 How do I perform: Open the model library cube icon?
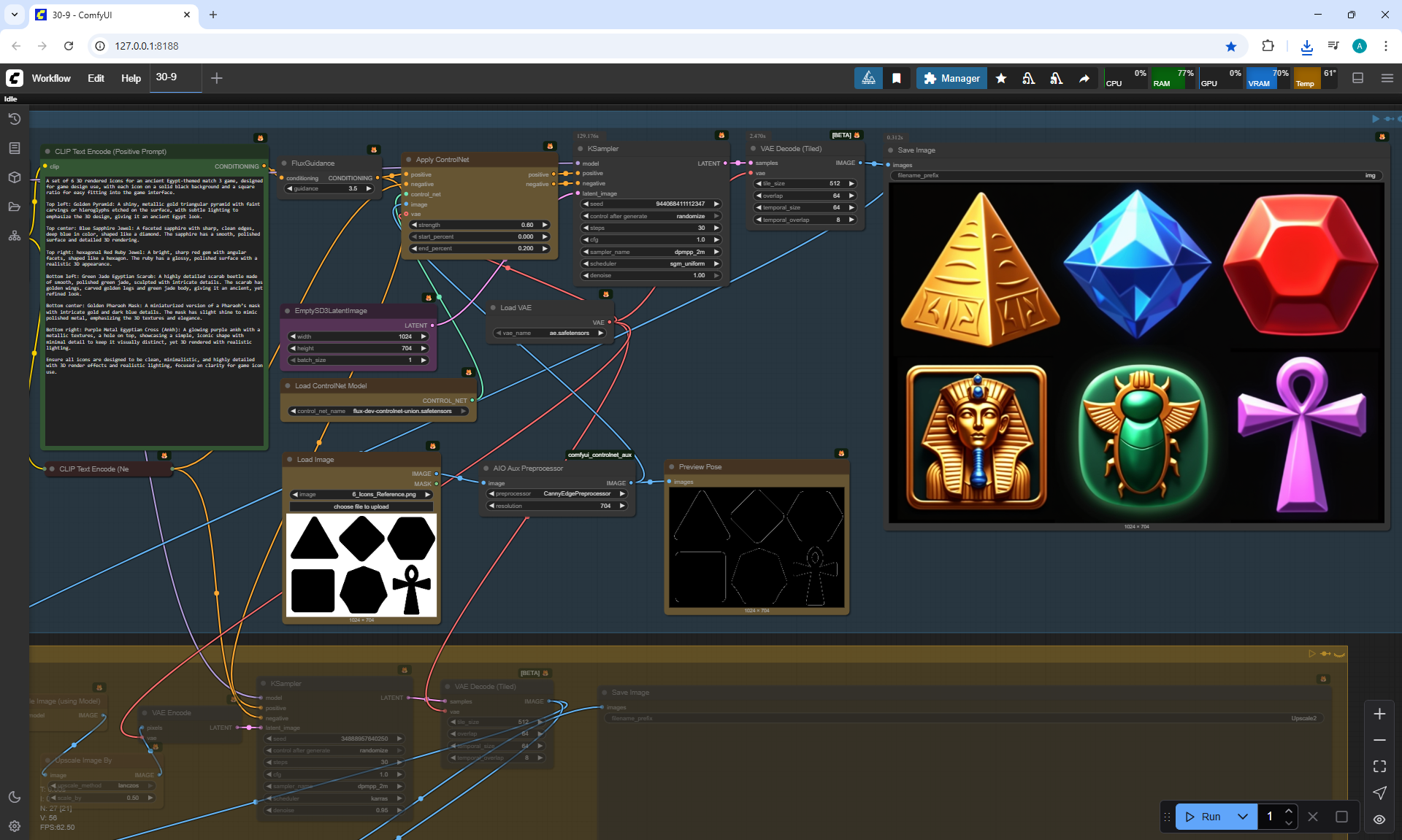[x=14, y=177]
